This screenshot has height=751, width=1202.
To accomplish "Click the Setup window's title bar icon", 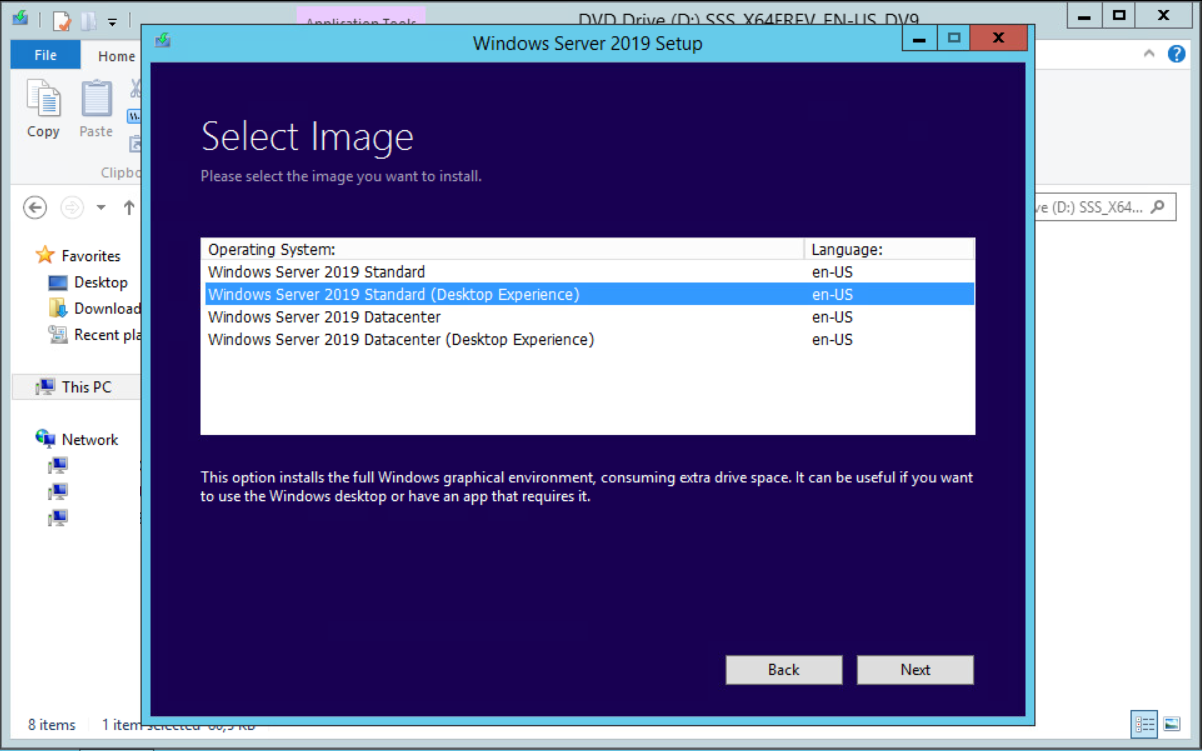I will (164, 41).
